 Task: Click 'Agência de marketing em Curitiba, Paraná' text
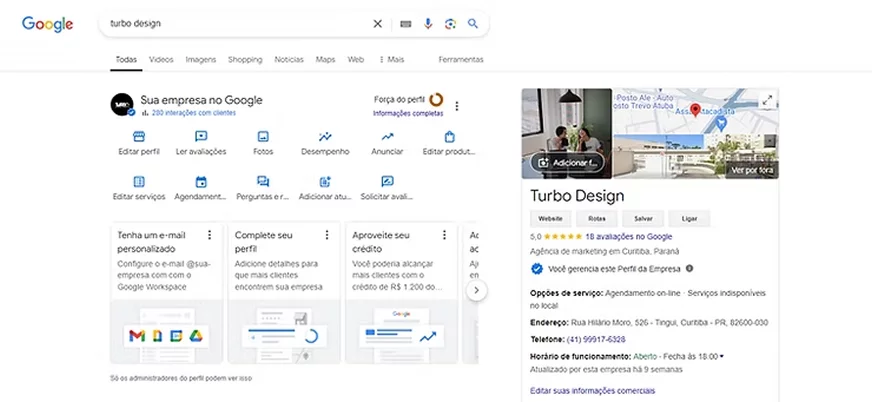(x=605, y=251)
